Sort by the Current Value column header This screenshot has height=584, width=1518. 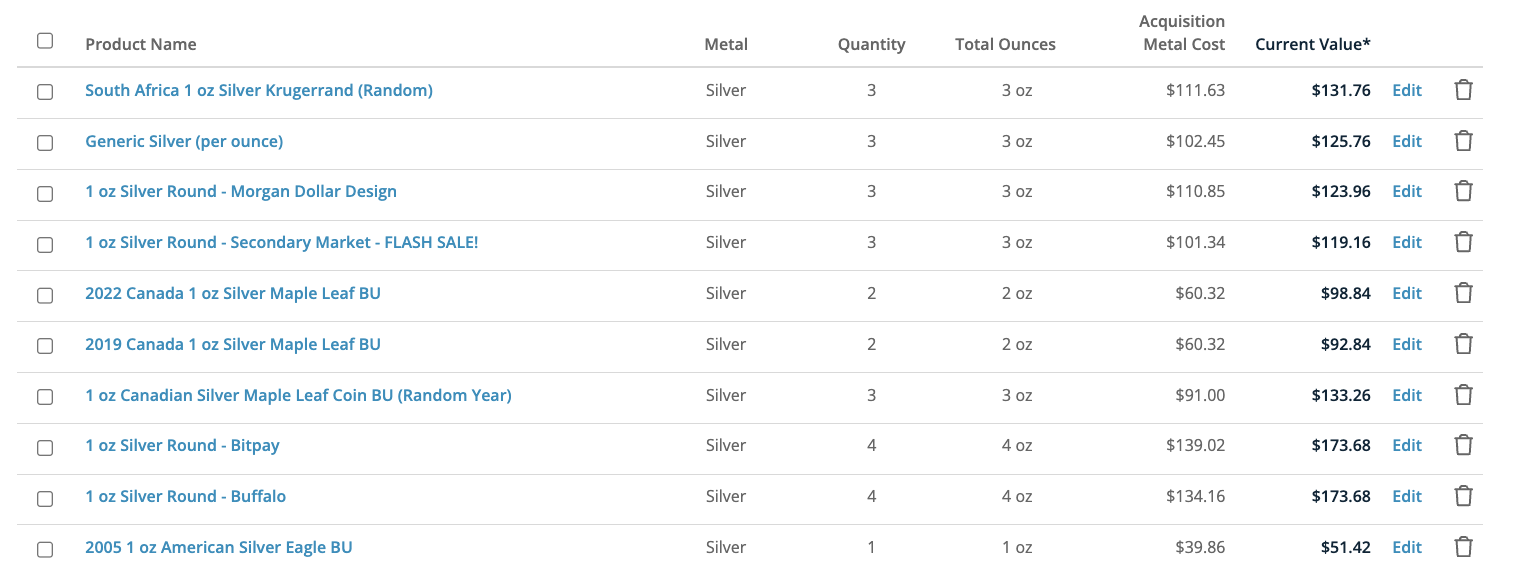(x=1312, y=44)
